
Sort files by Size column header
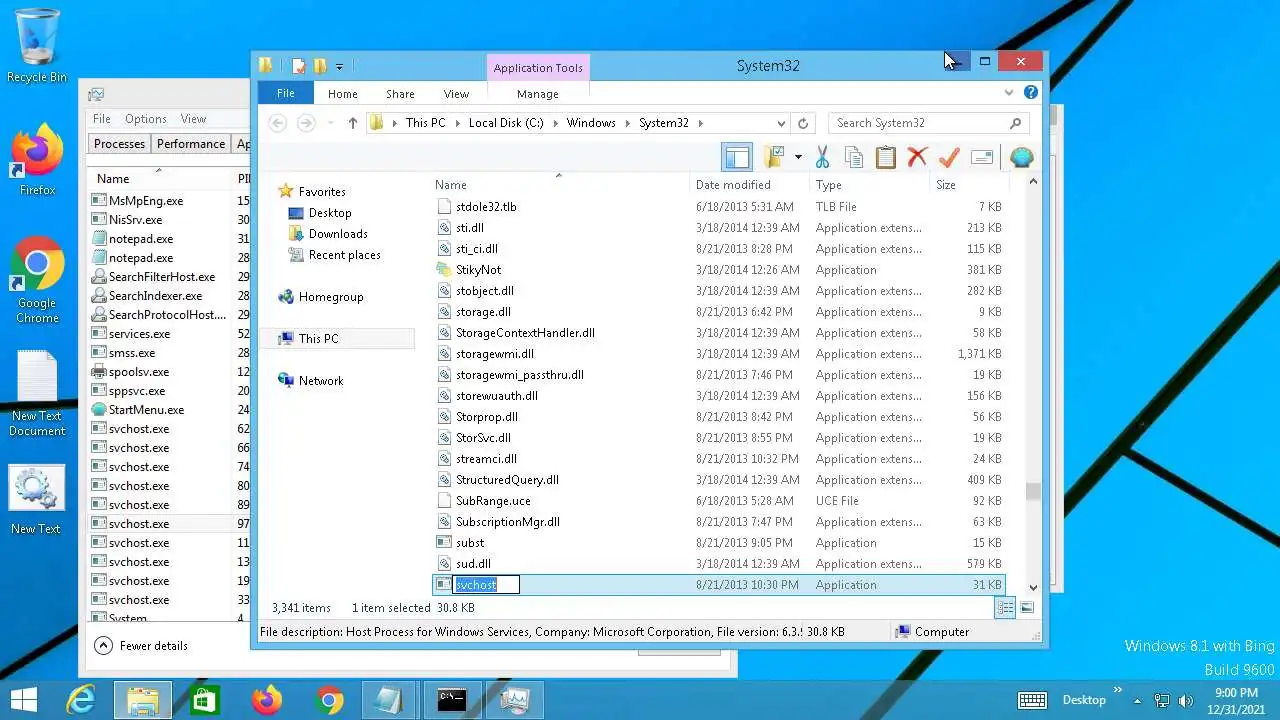coord(946,185)
